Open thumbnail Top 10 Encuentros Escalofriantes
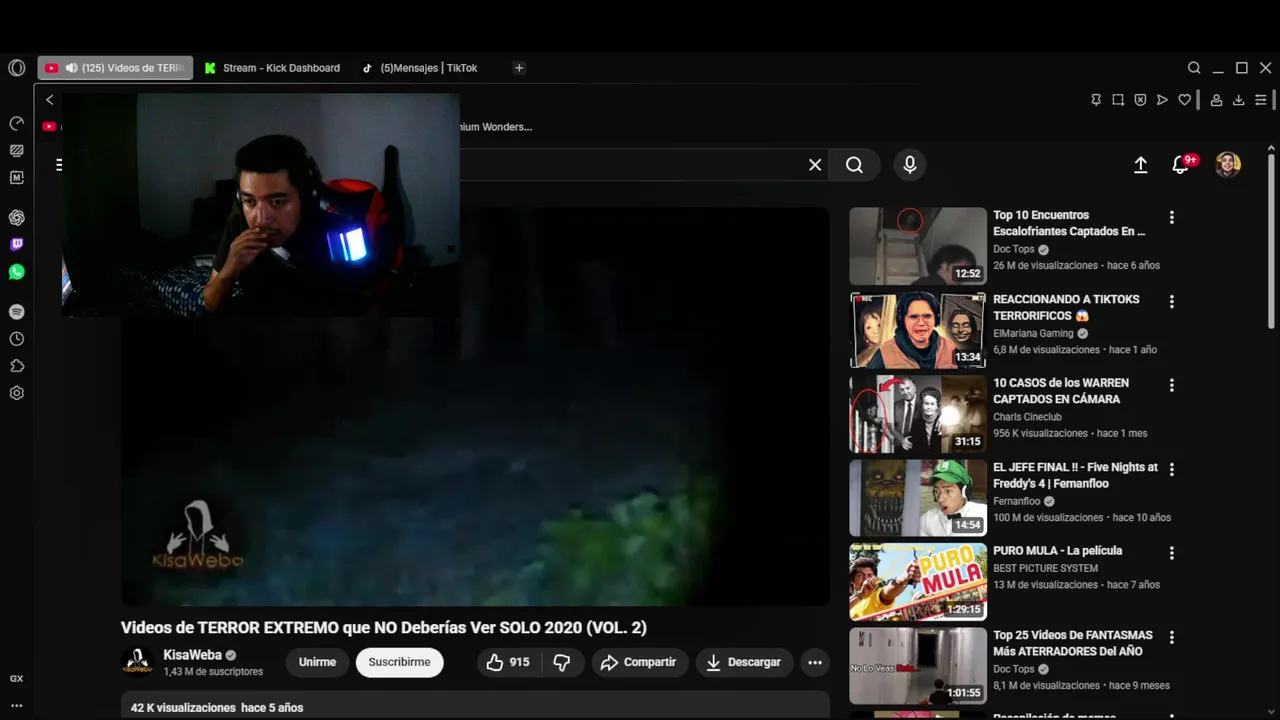The width and height of the screenshot is (1280, 720). pos(918,246)
